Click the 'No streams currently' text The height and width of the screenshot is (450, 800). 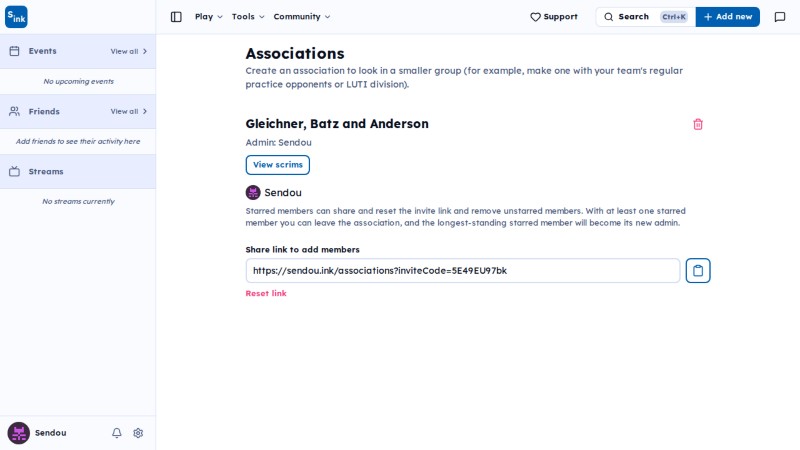click(x=79, y=202)
